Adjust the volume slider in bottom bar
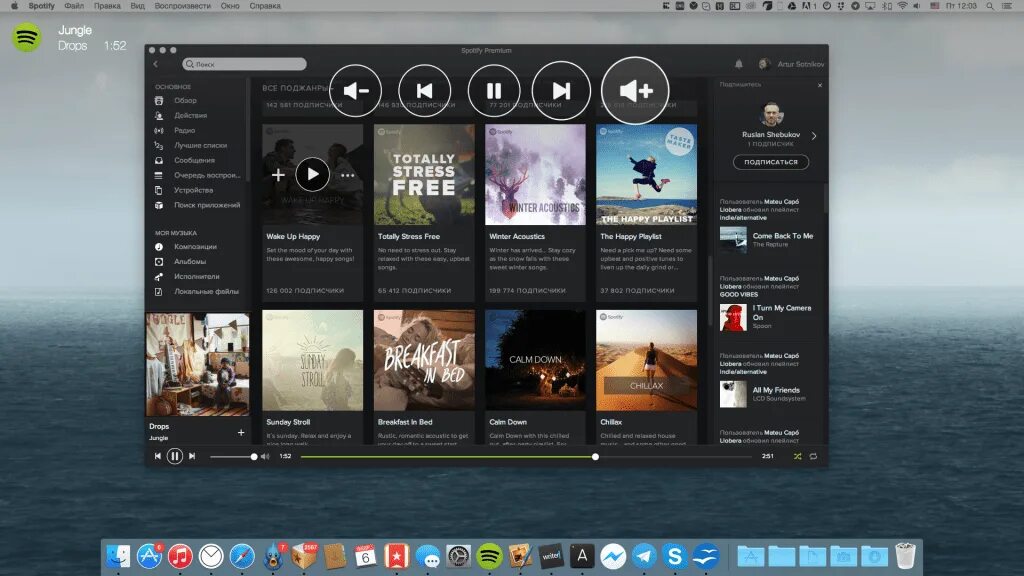 coord(233,456)
